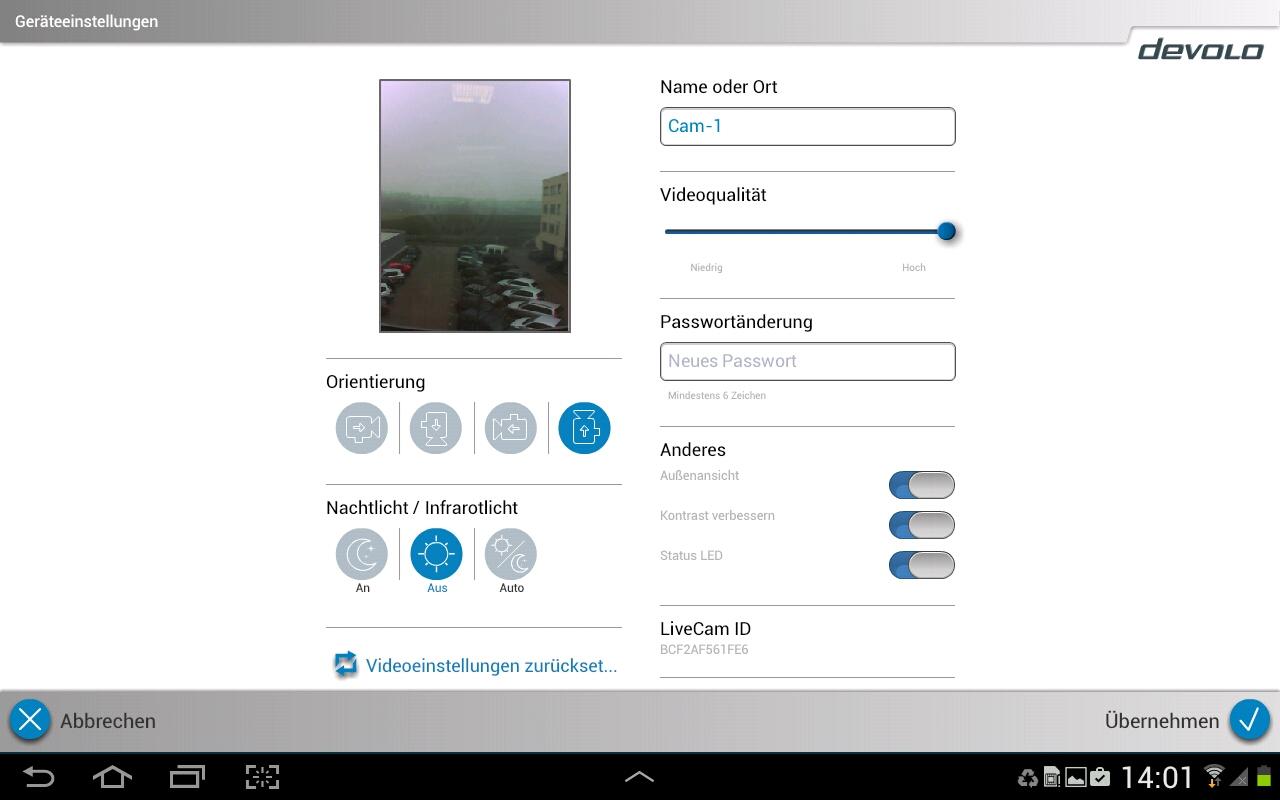This screenshot has width=1280, height=800.
Task: Click the LiveCam ID value BCF2AF561FE6
Action: coord(704,650)
